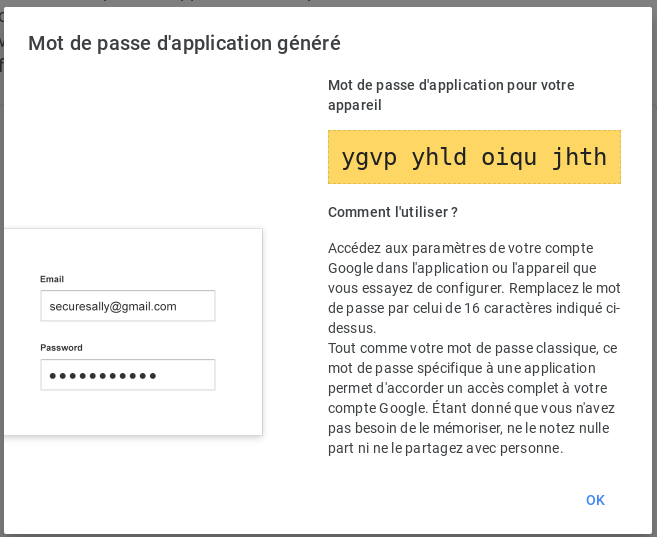Click the Password field with masked dots
This screenshot has width=657, height=537.
pos(128,374)
